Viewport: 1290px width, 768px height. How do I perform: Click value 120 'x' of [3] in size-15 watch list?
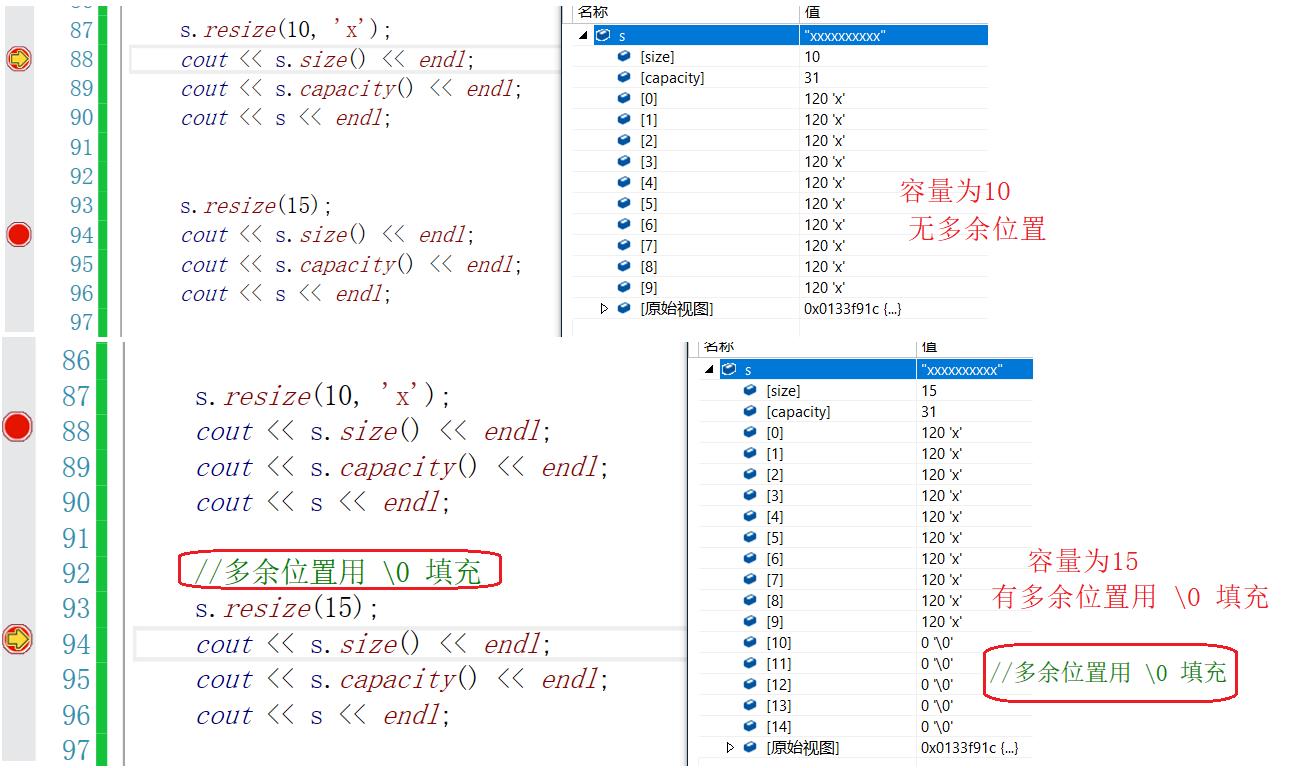pos(941,496)
